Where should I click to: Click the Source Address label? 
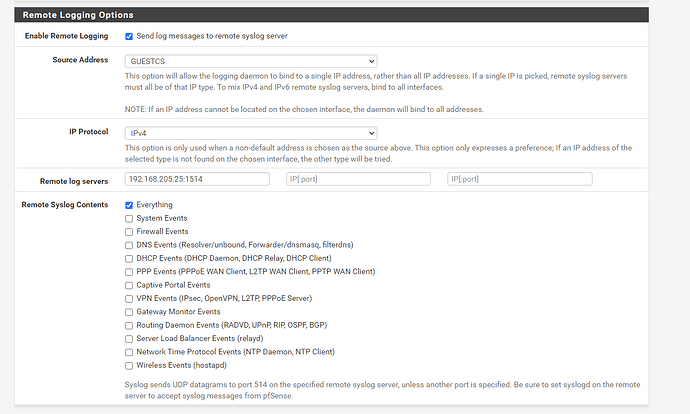80,60
